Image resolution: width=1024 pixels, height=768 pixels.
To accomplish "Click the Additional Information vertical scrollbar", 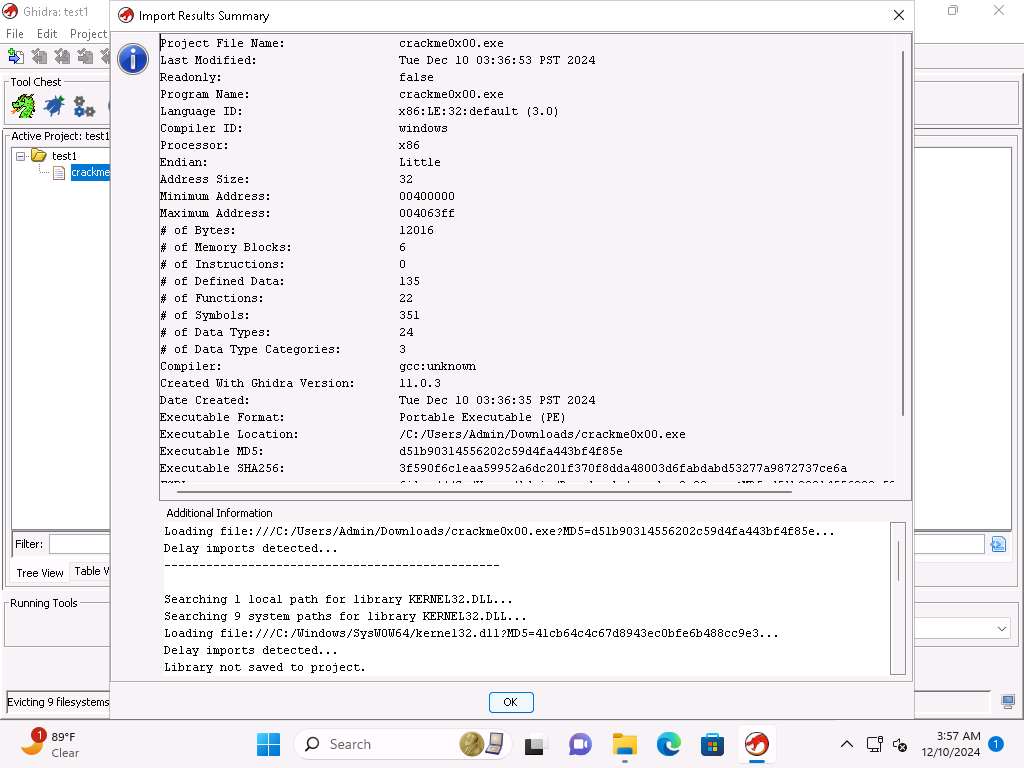I will 897,562.
